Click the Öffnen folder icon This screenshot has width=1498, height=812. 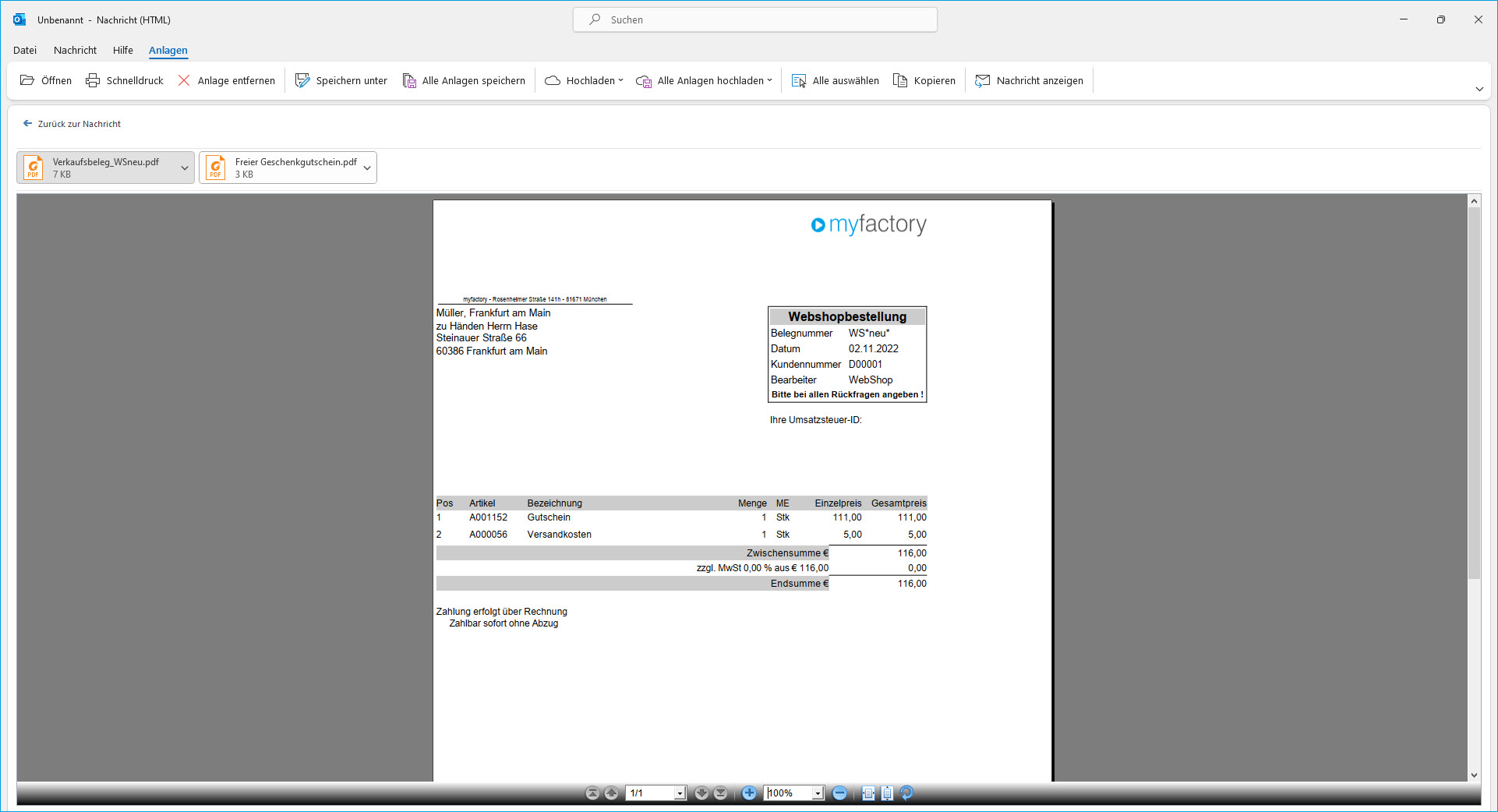pyautogui.click(x=27, y=80)
